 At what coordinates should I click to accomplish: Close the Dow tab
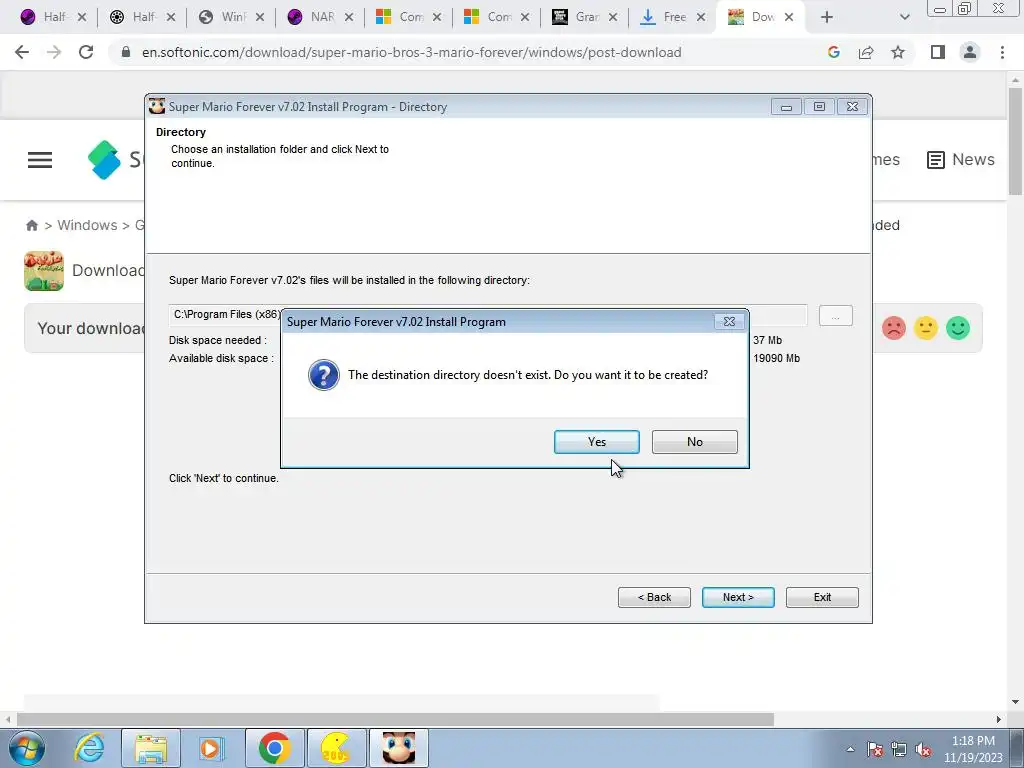pos(789,17)
